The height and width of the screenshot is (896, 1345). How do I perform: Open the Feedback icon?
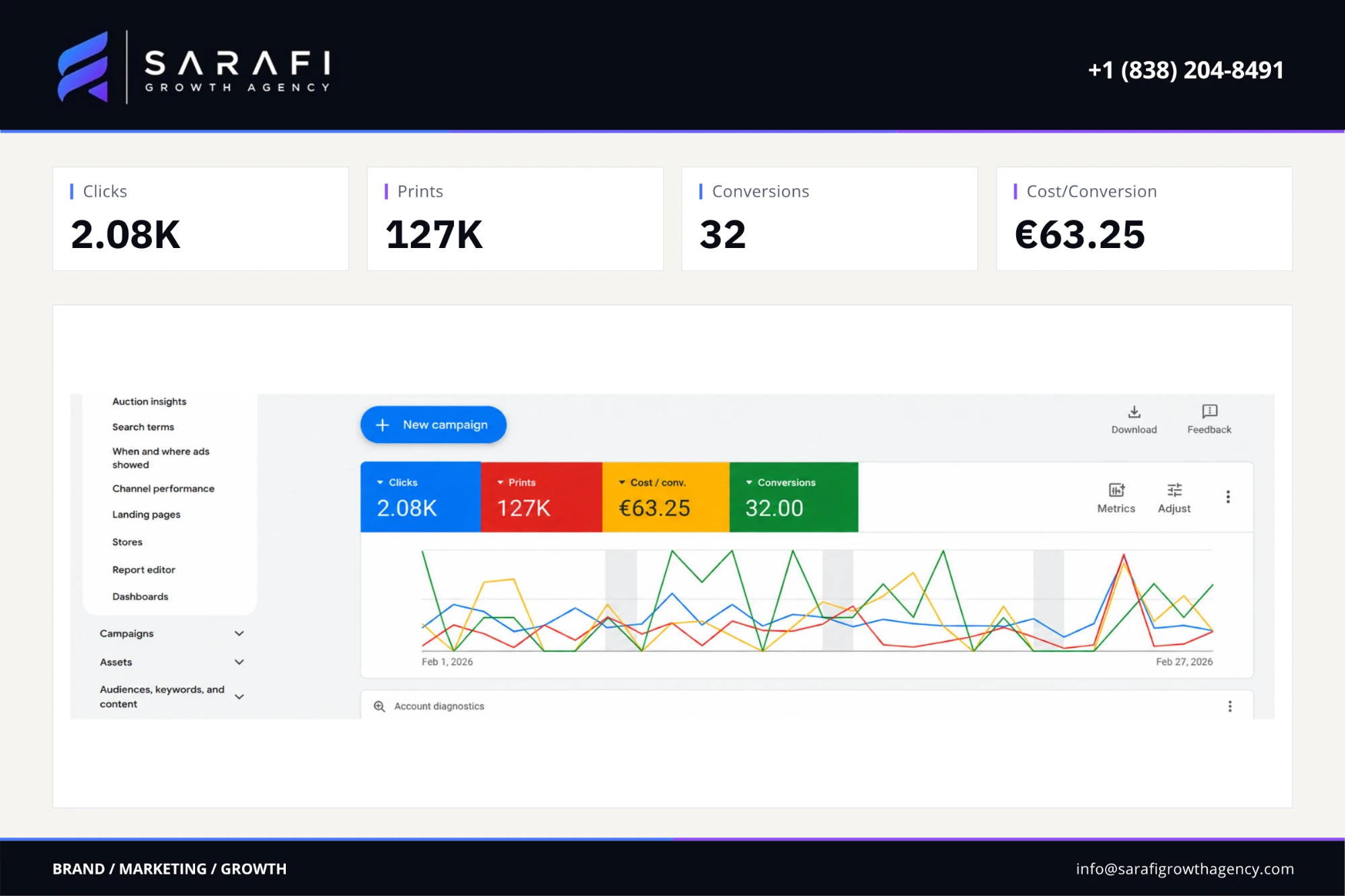(1209, 411)
